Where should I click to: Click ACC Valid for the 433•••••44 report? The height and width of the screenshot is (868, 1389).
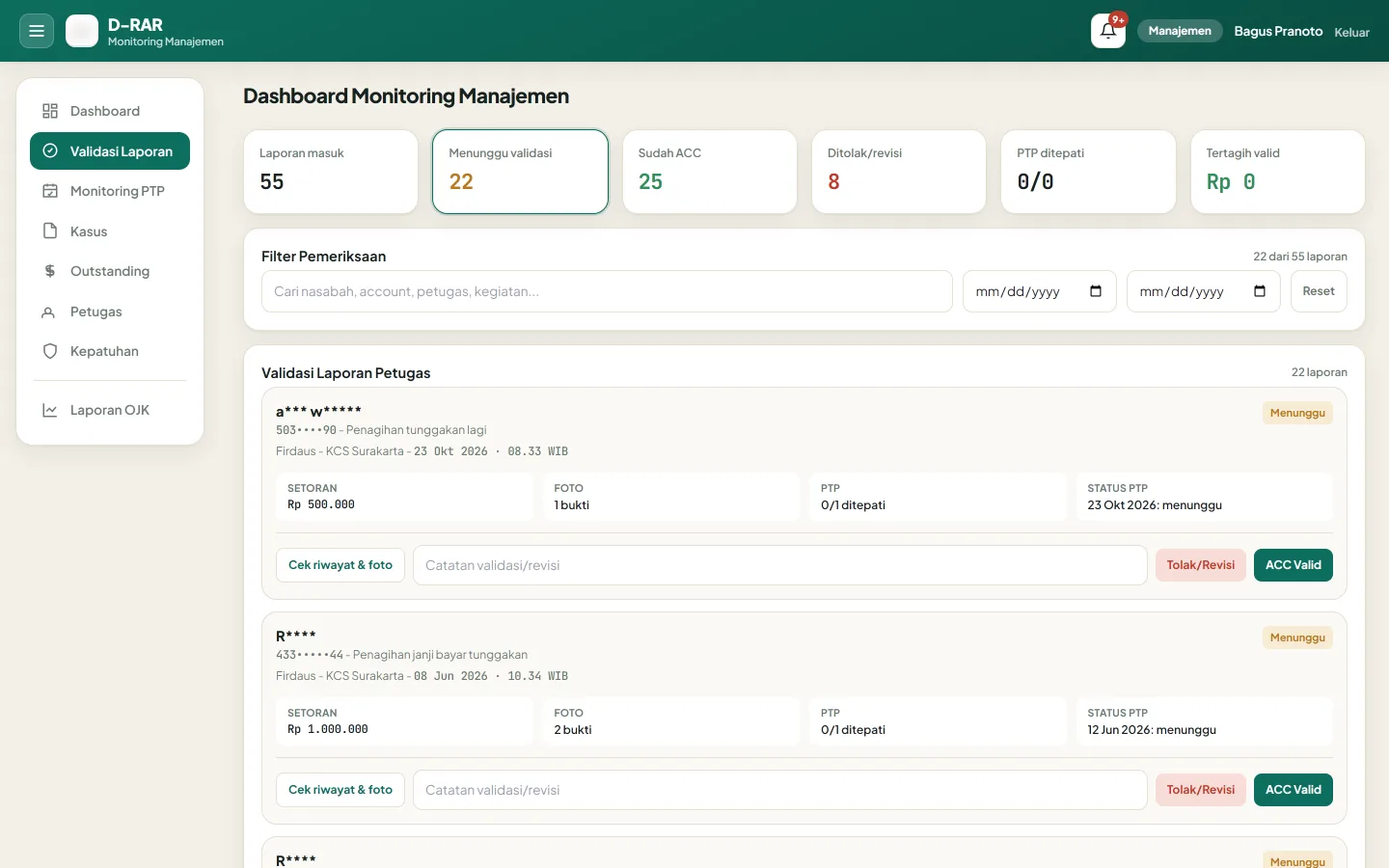pos(1294,790)
